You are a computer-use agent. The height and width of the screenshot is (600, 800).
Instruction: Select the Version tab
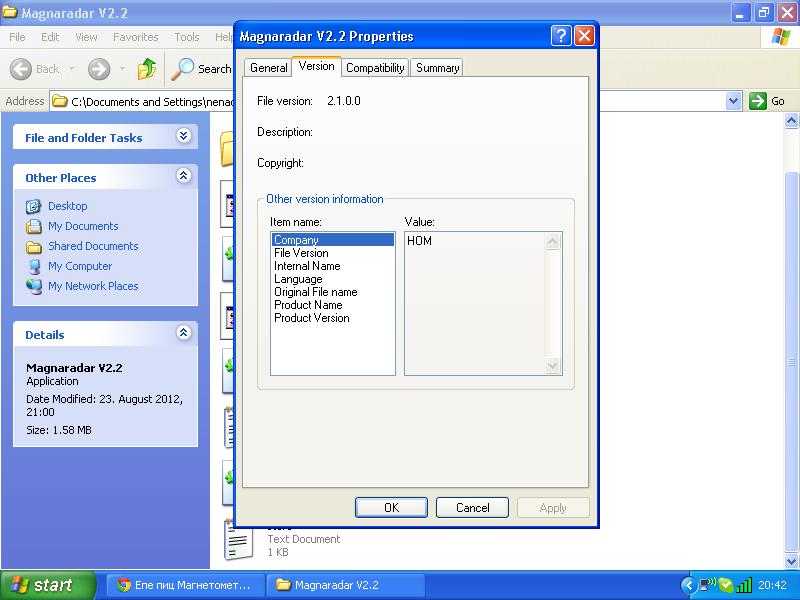pos(316,66)
